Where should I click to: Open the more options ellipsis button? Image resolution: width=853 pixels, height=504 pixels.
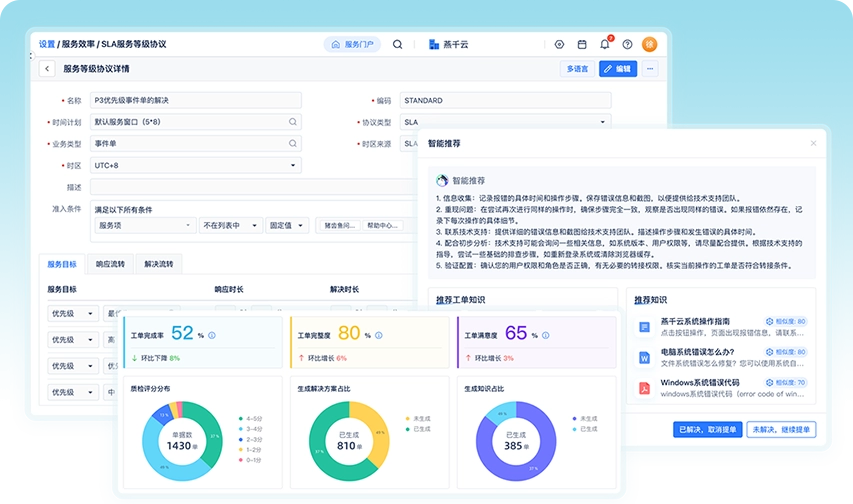[x=650, y=69]
